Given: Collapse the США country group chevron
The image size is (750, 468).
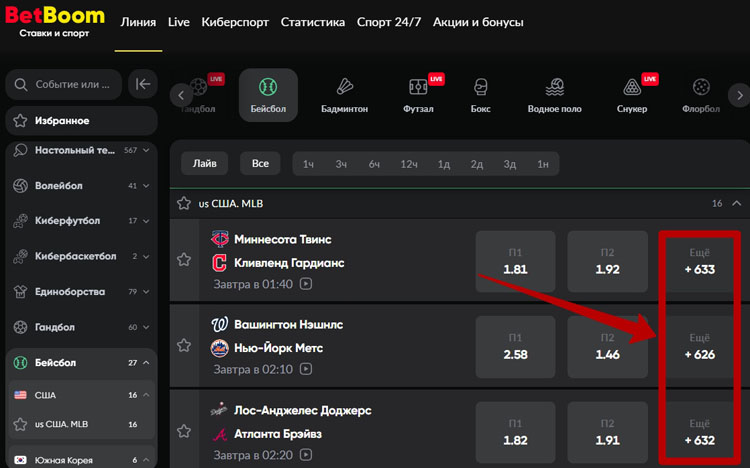Looking at the screenshot, I should (146, 395).
